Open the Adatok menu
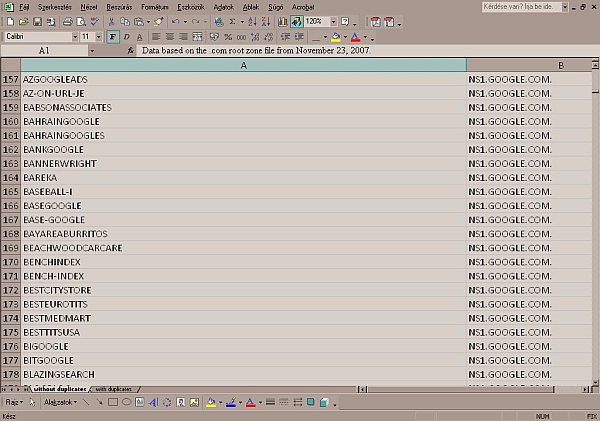600x421 pixels. coord(223,7)
